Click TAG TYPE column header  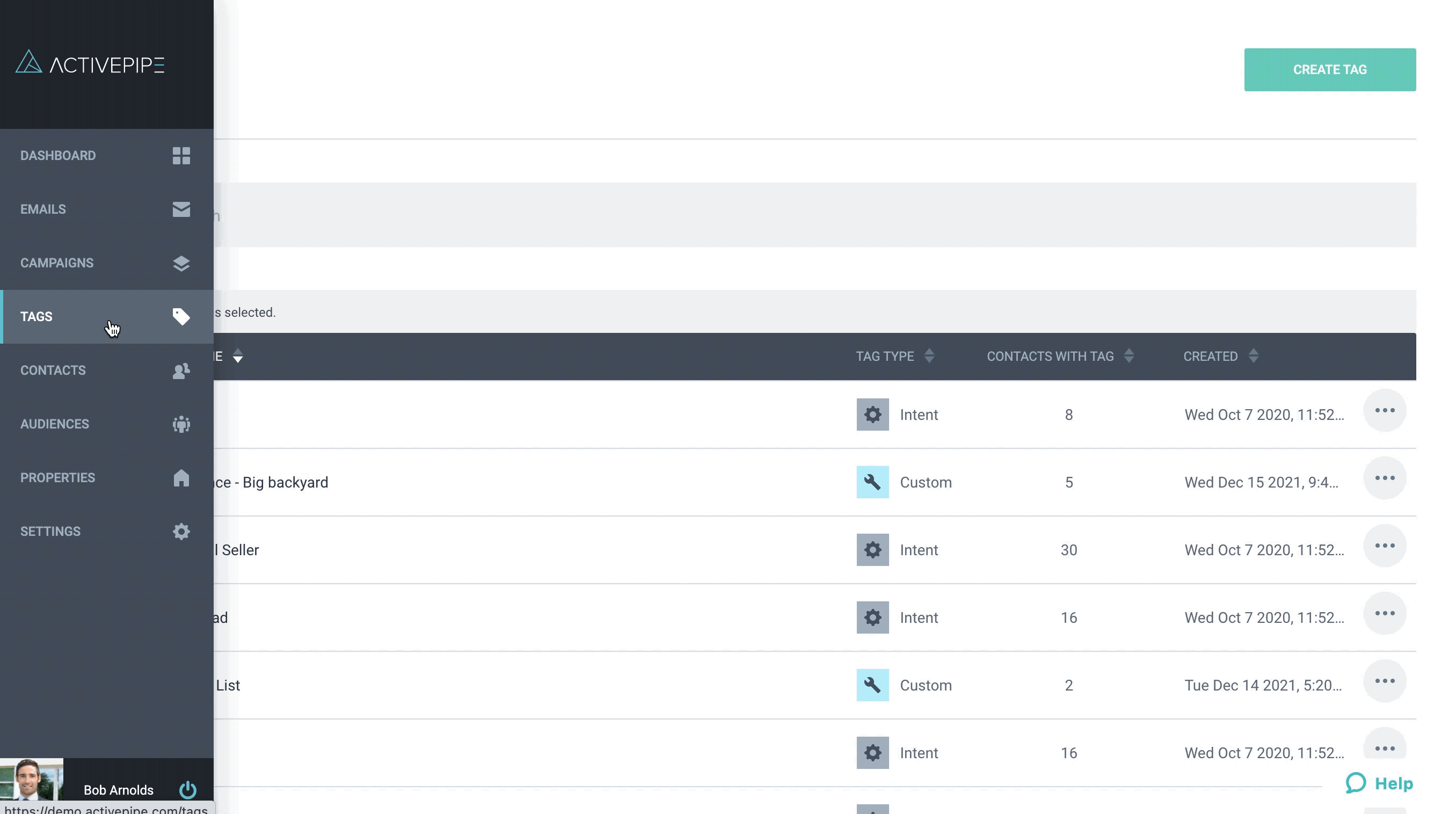tap(885, 356)
